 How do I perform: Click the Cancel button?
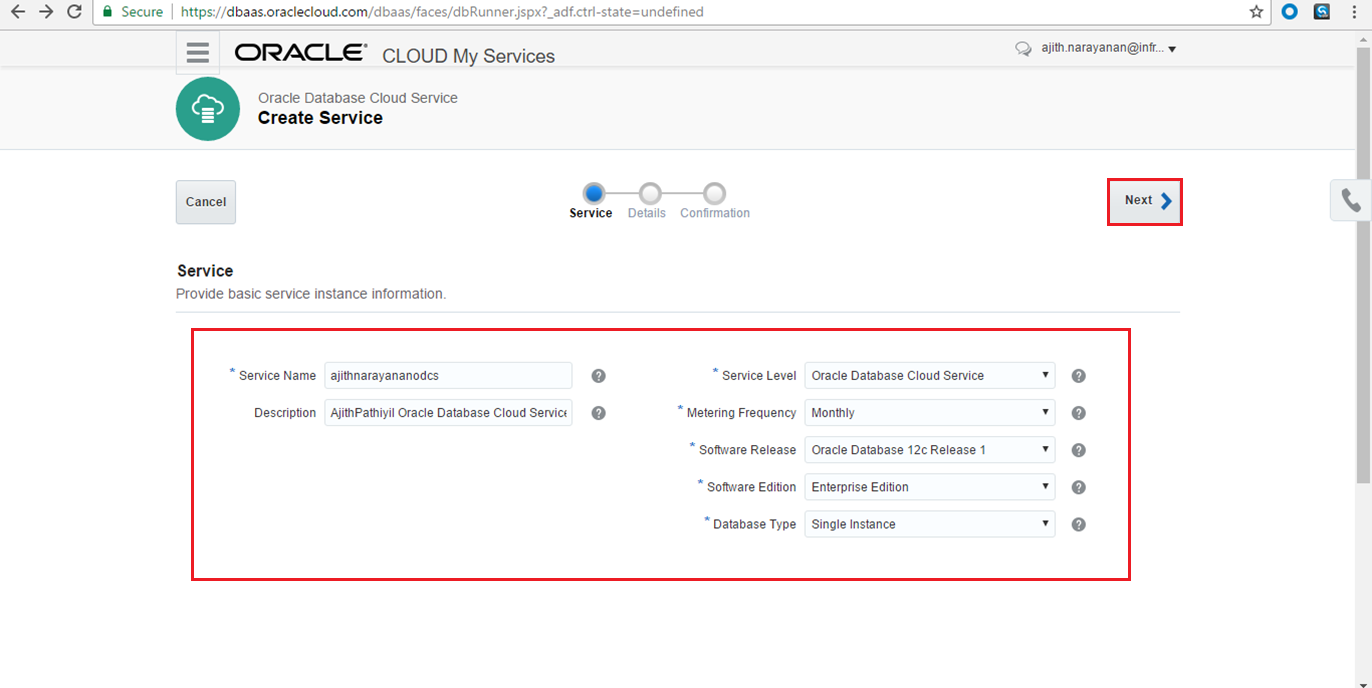point(206,202)
